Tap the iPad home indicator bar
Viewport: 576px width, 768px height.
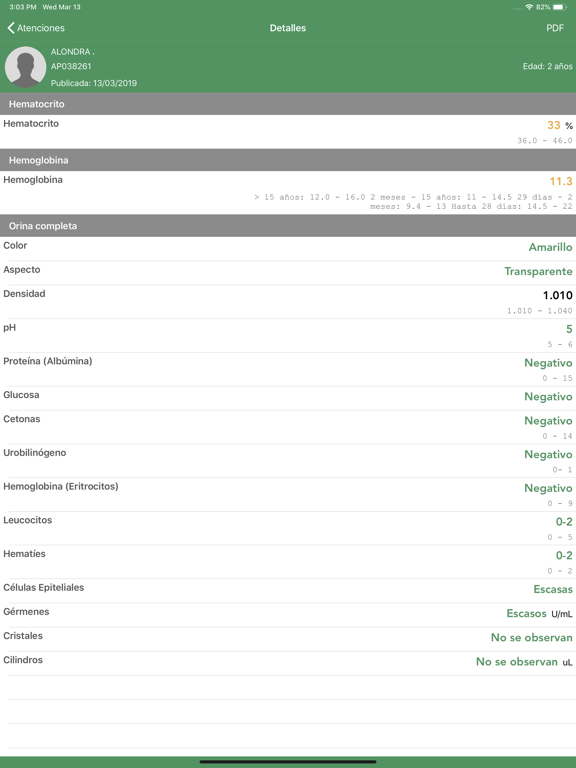[288, 762]
